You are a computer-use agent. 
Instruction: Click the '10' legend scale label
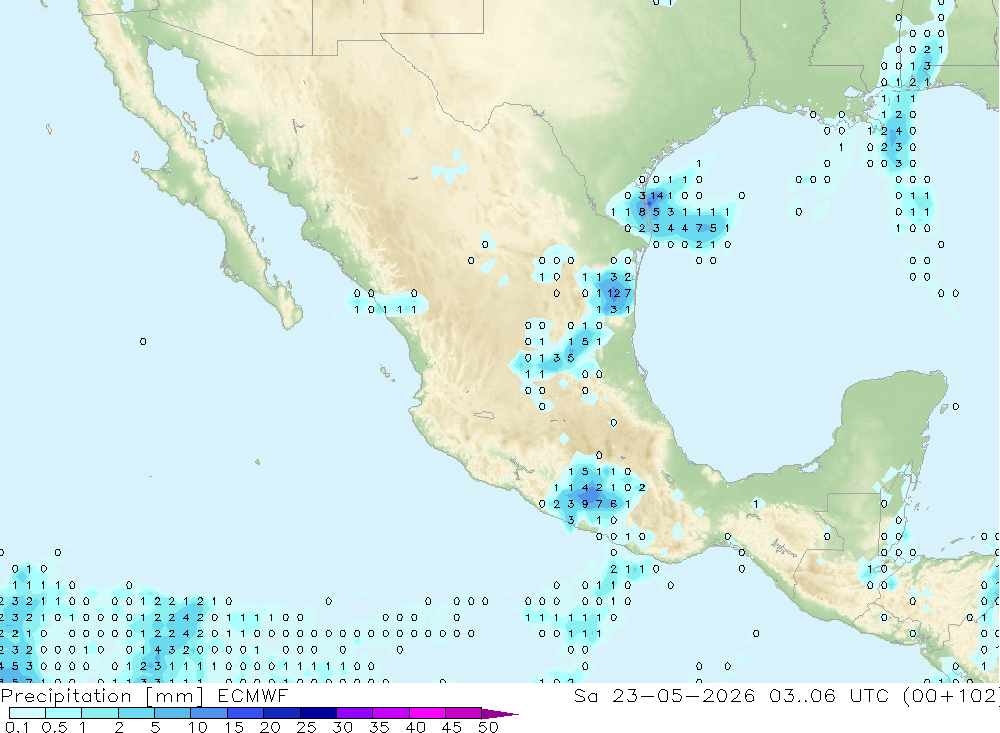click(197, 727)
